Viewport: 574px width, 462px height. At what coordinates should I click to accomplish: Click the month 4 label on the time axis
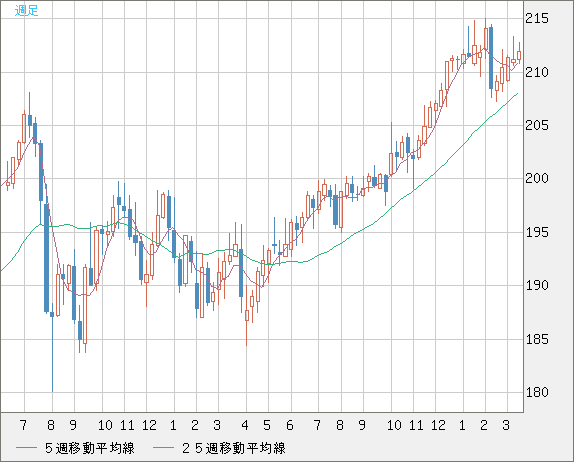pyautogui.click(x=245, y=425)
